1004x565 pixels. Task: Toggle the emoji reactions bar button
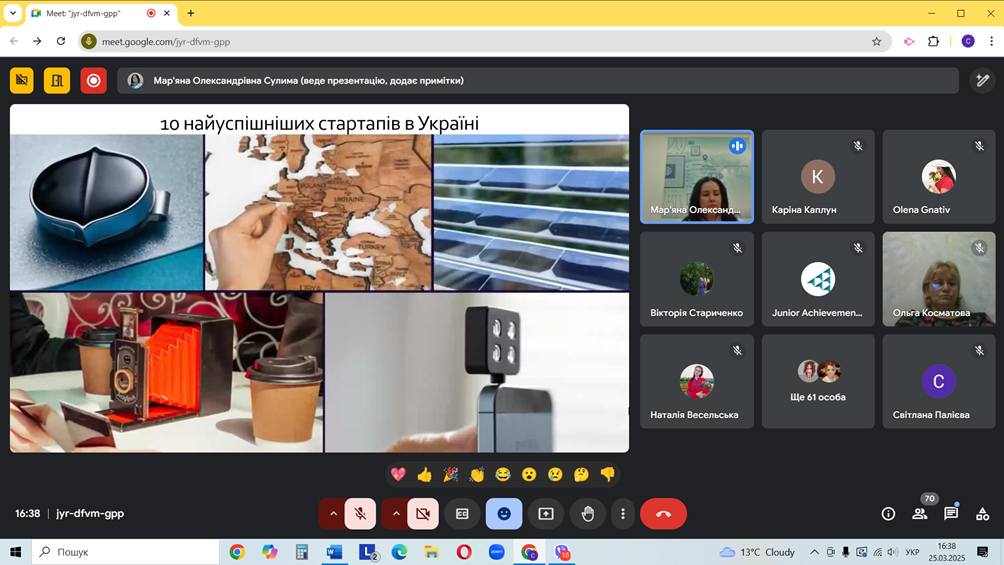click(x=504, y=514)
